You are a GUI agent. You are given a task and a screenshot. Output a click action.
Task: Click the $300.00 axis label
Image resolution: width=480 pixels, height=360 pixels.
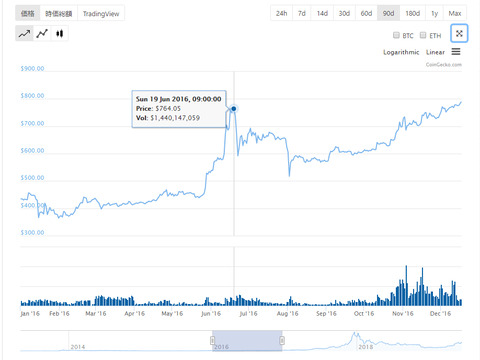pyautogui.click(x=32, y=232)
